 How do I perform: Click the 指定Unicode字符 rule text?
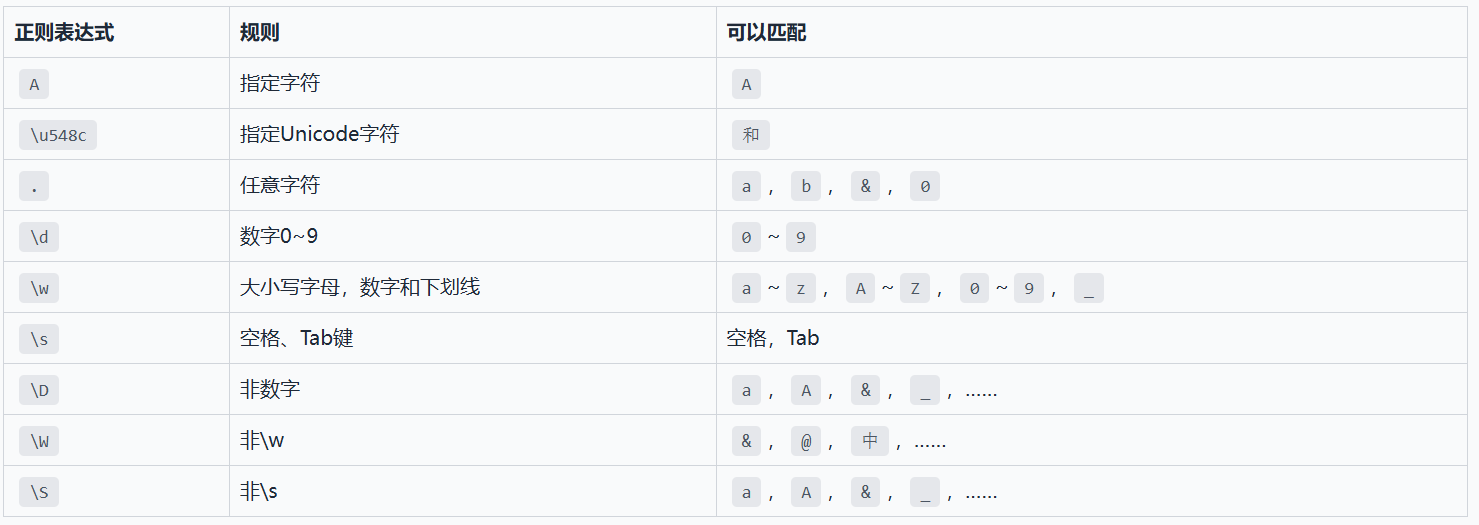click(x=320, y=134)
